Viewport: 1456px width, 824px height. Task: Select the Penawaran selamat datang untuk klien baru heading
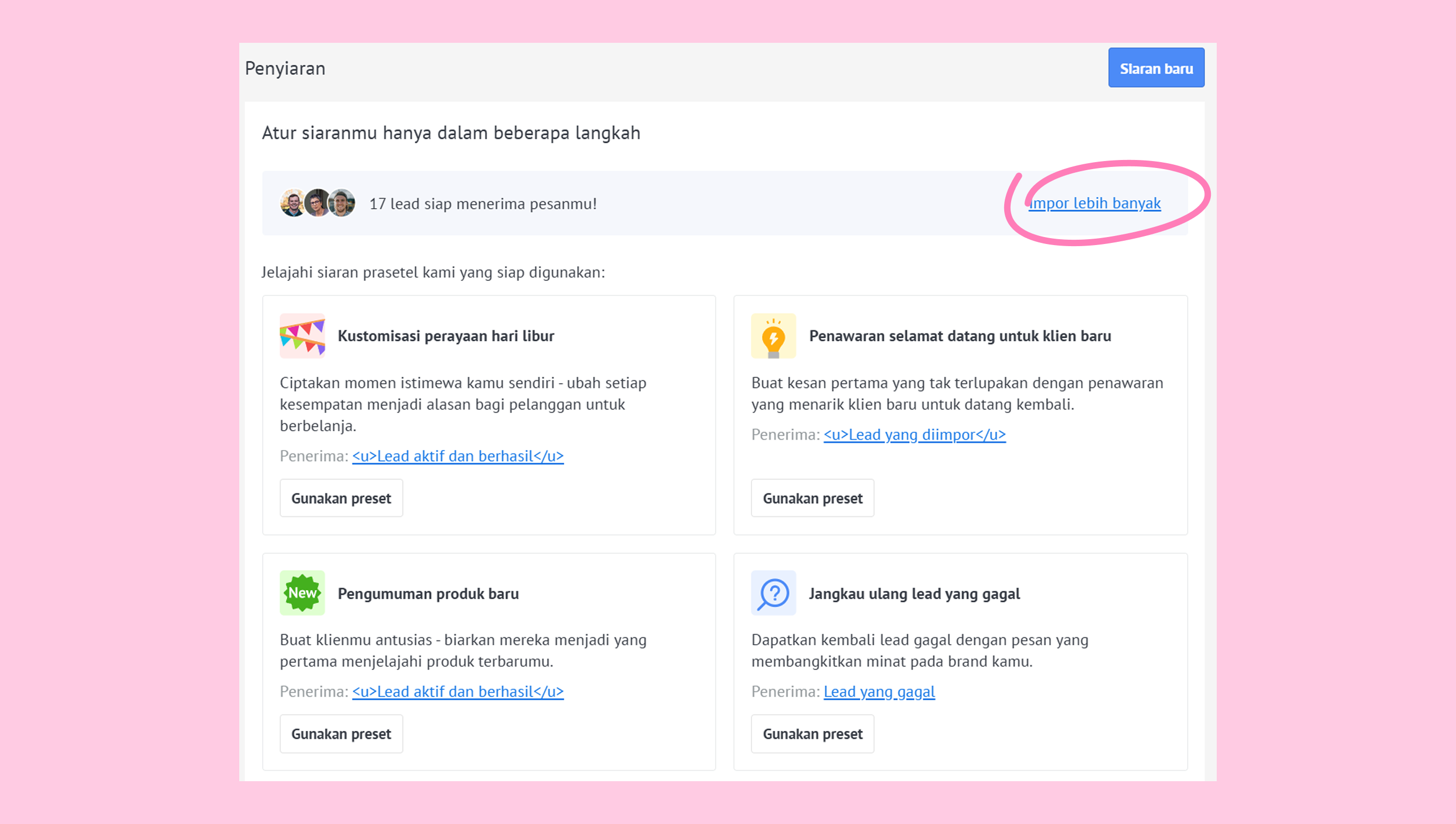(960, 336)
